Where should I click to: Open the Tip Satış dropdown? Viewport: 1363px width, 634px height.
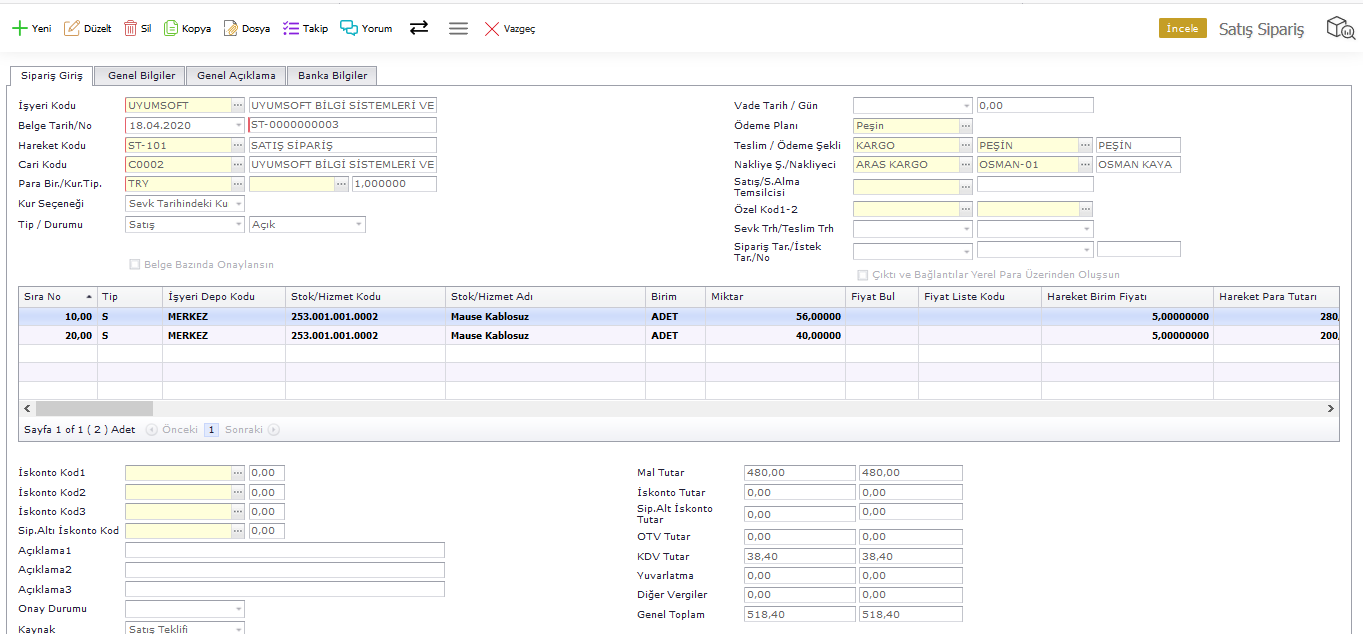[238, 225]
